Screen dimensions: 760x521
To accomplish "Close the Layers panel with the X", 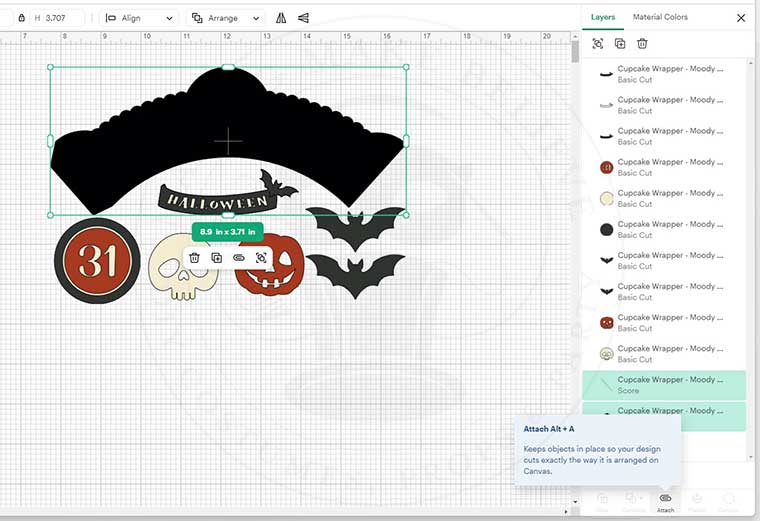I will [x=741, y=18].
